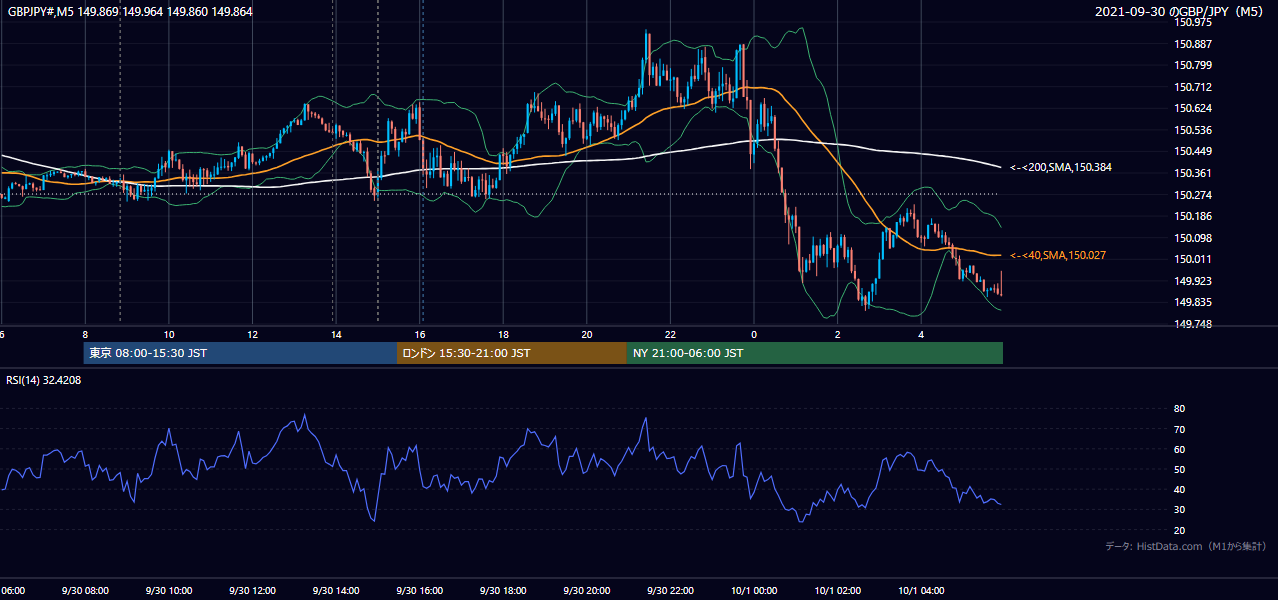The width and height of the screenshot is (1278, 600).
Task: Click hour 22 tick under price chart
Action: 670,334
